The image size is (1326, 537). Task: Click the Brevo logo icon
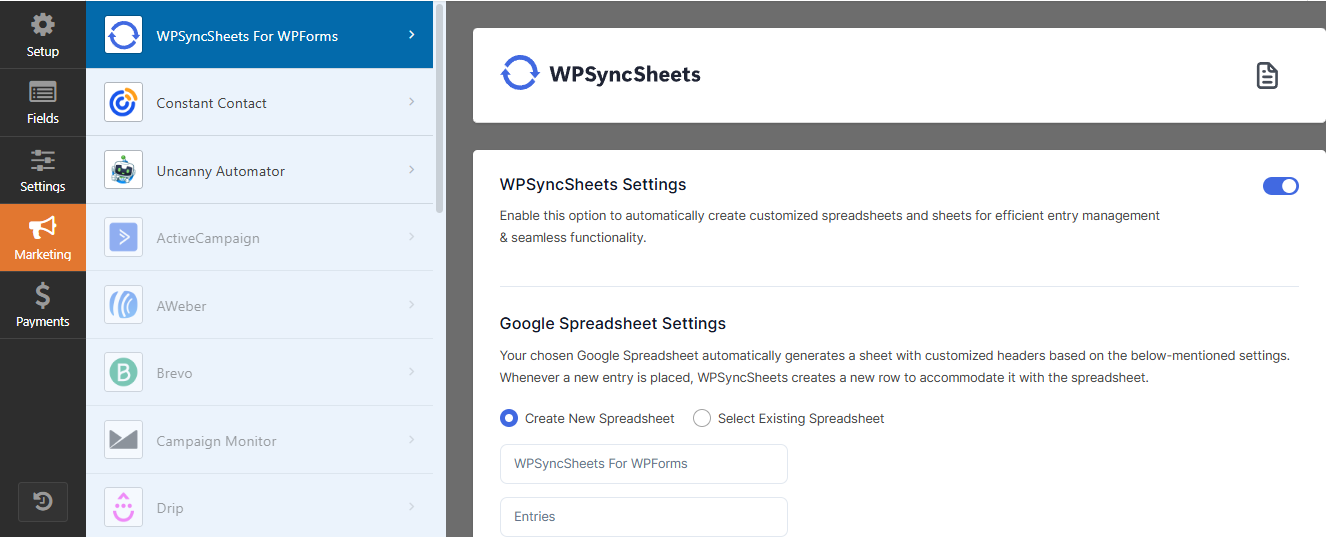point(124,372)
